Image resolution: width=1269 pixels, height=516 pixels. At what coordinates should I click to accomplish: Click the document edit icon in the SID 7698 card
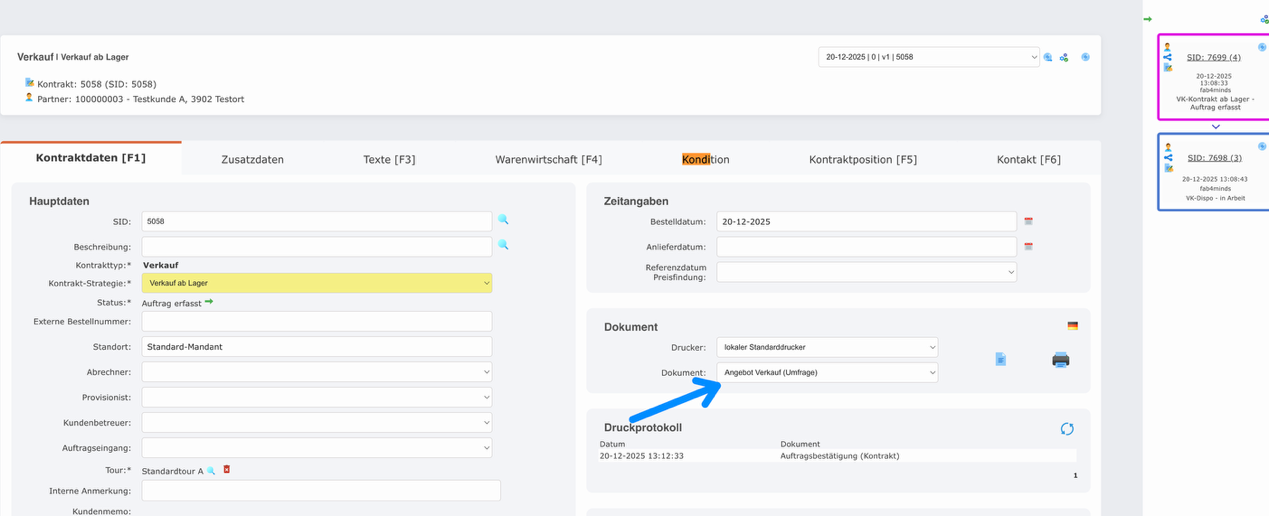tap(1167, 168)
